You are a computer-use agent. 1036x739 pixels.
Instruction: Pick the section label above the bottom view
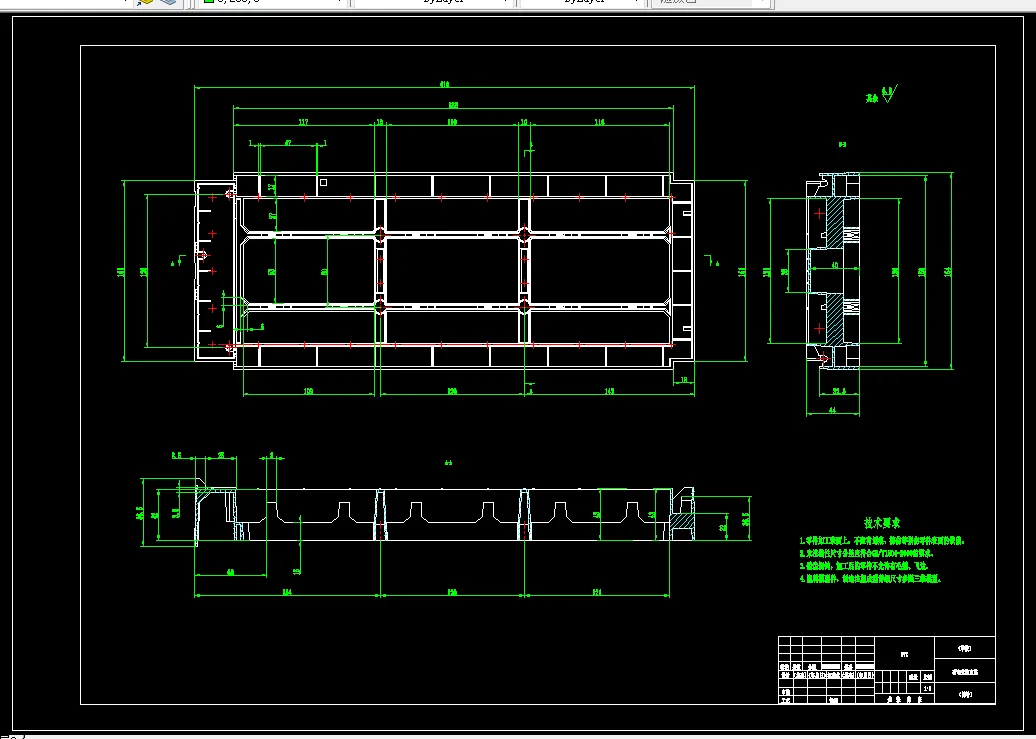click(x=448, y=463)
